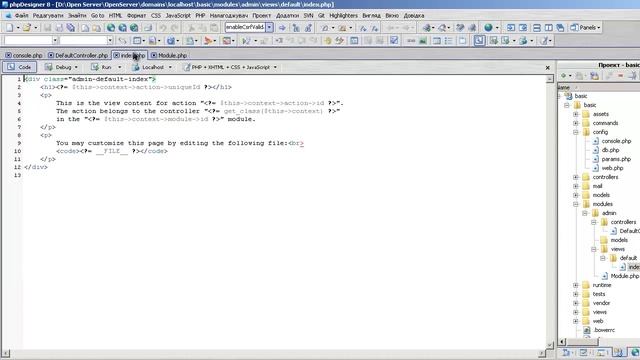Select web.php in the project tree

612,168
